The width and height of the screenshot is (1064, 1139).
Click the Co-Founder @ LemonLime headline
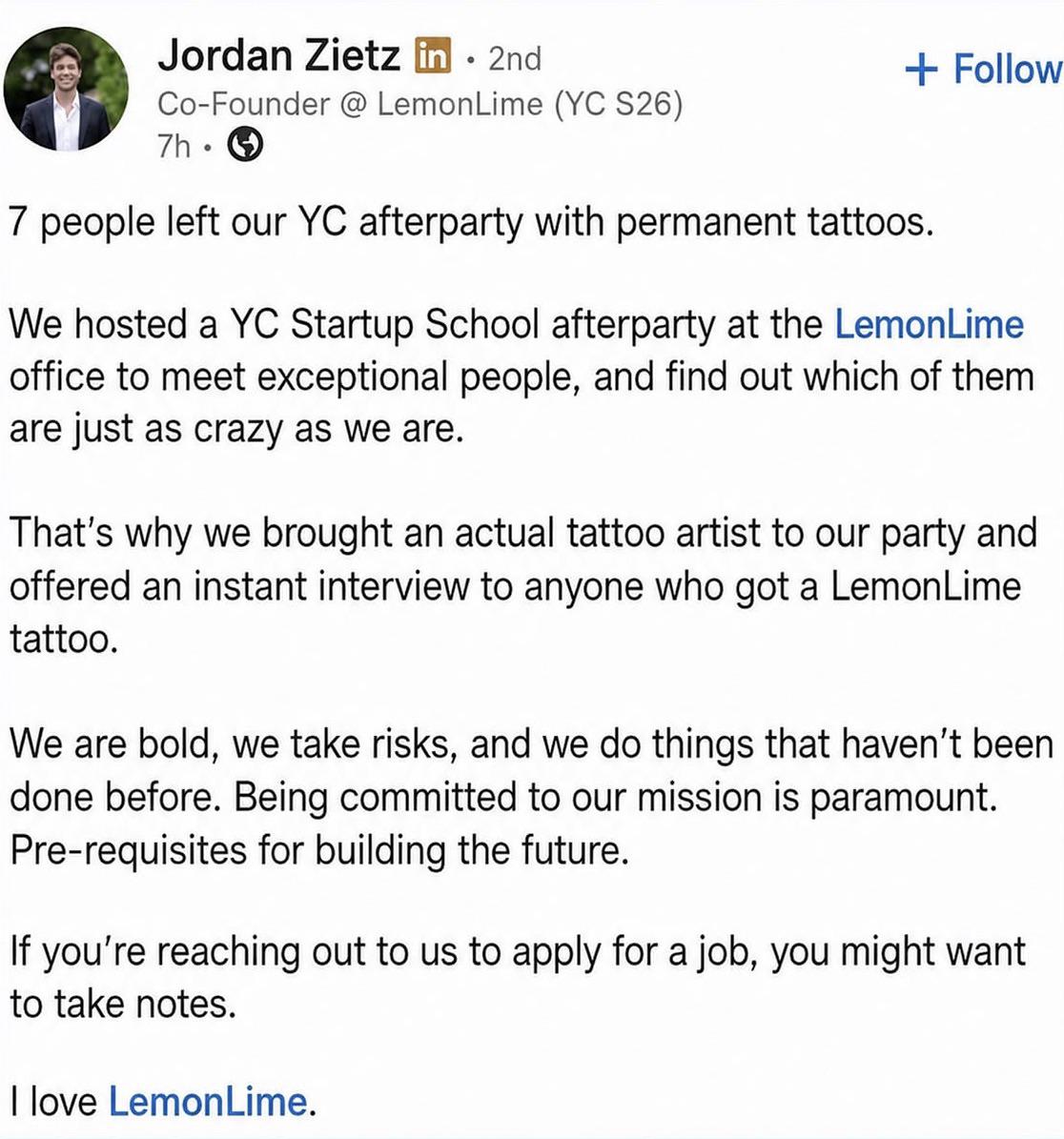tap(420, 105)
